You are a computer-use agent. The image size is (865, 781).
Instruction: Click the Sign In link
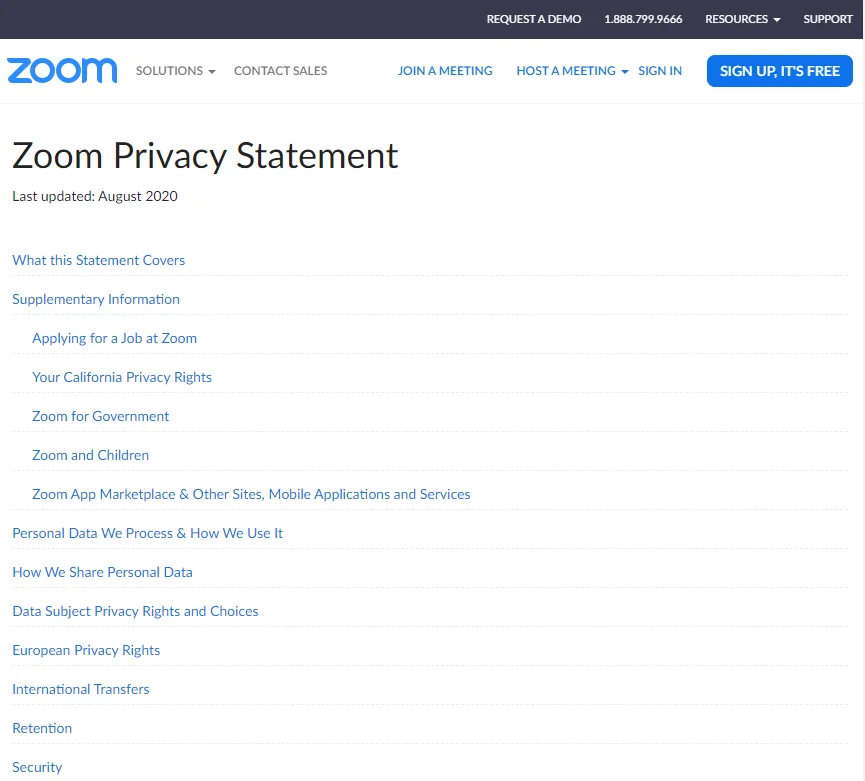click(x=660, y=71)
